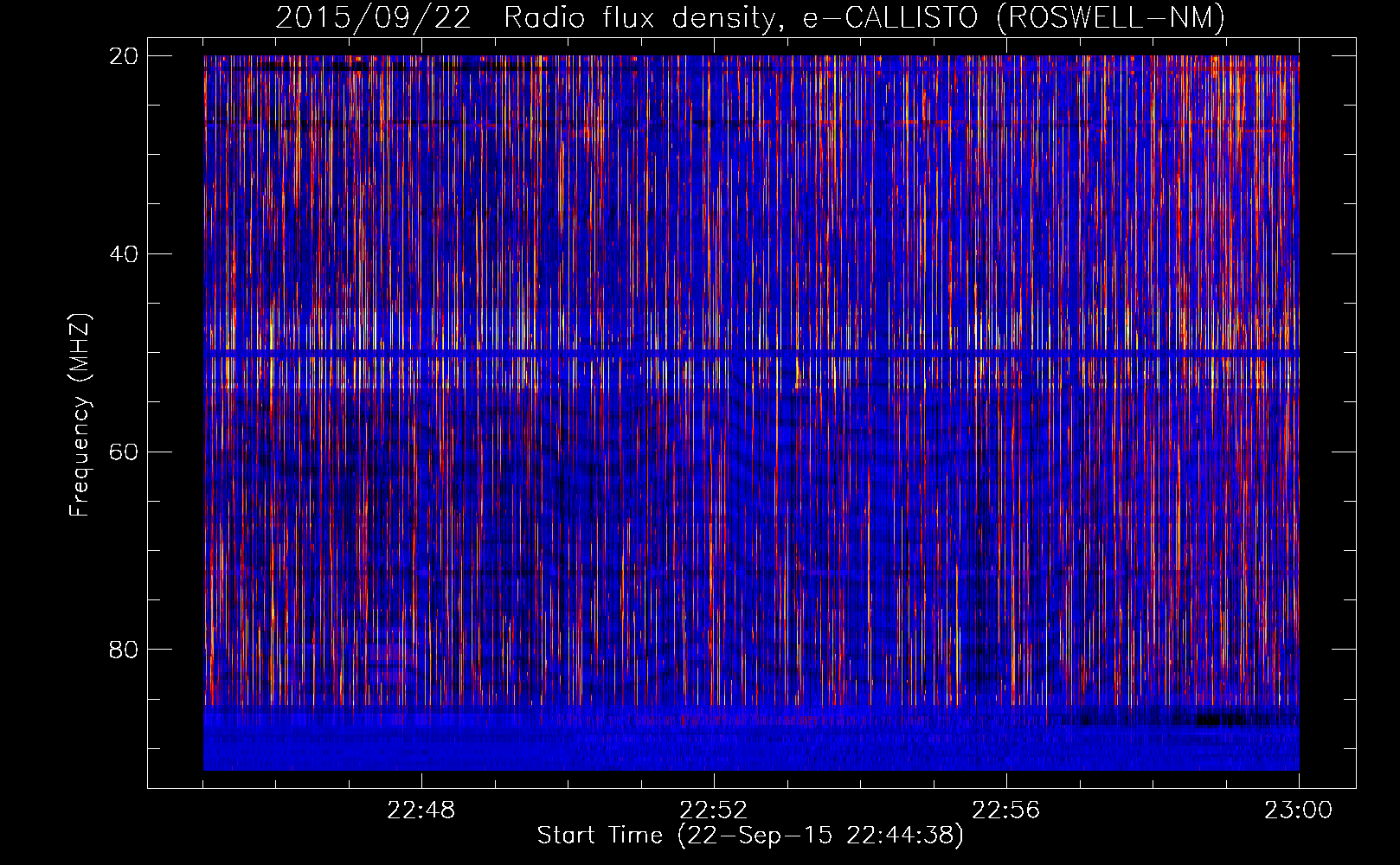Click the plot title 'Radio flux density, e-CALLISTO (ROSWELL-NM)'
1400x865 pixels.
tap(864, 17)
